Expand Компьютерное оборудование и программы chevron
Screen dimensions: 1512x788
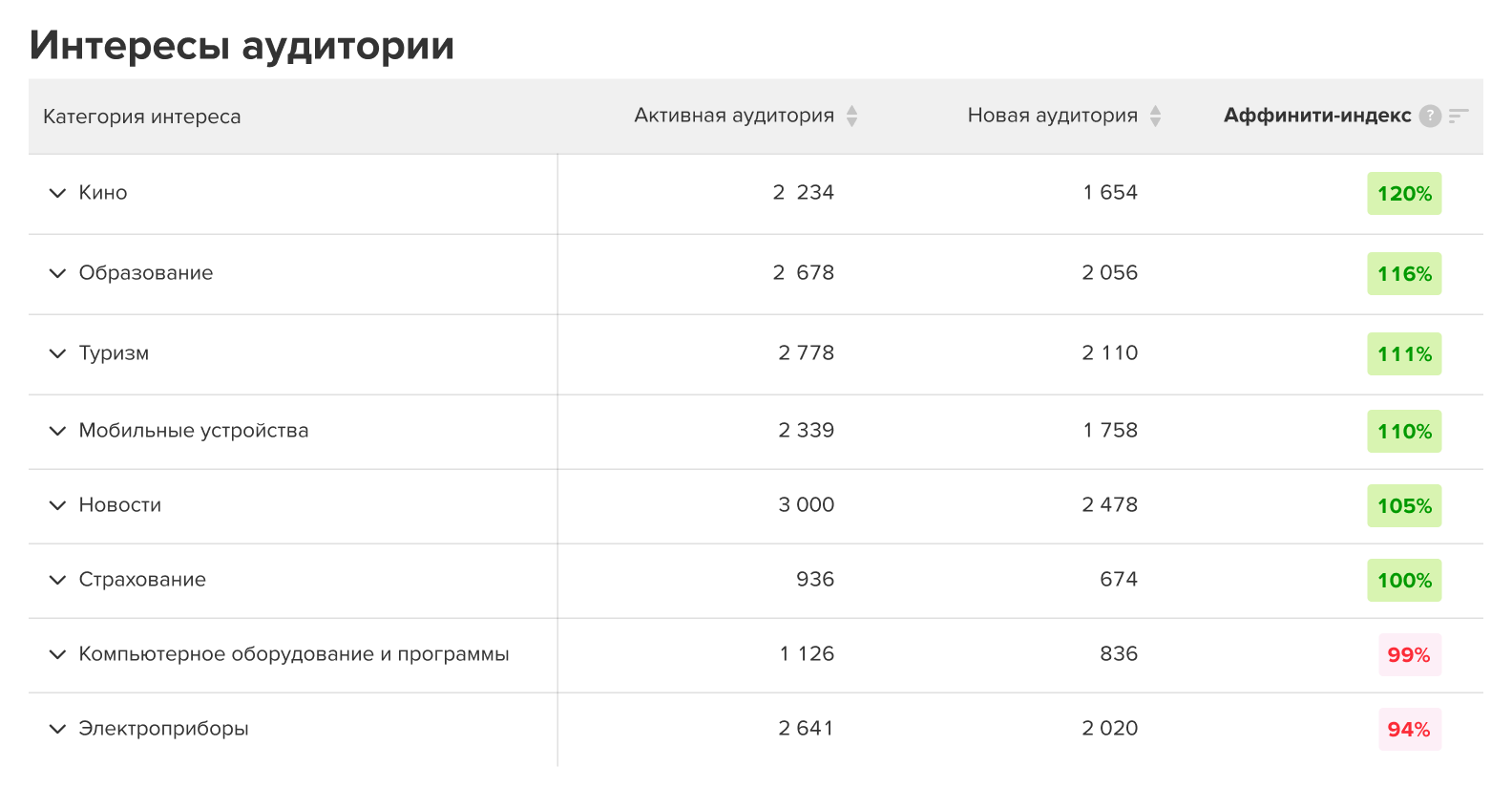click(x=57, y=654)
